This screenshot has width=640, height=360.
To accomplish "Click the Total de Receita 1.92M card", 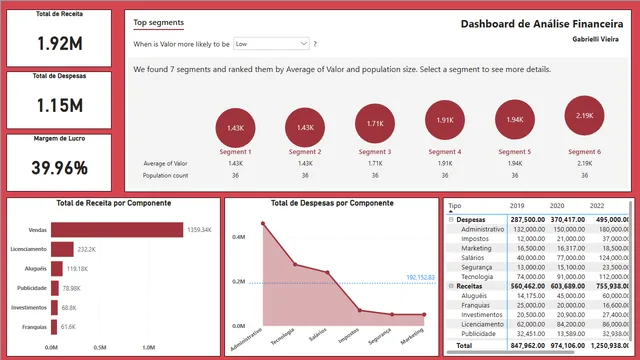I will (59, 38).
